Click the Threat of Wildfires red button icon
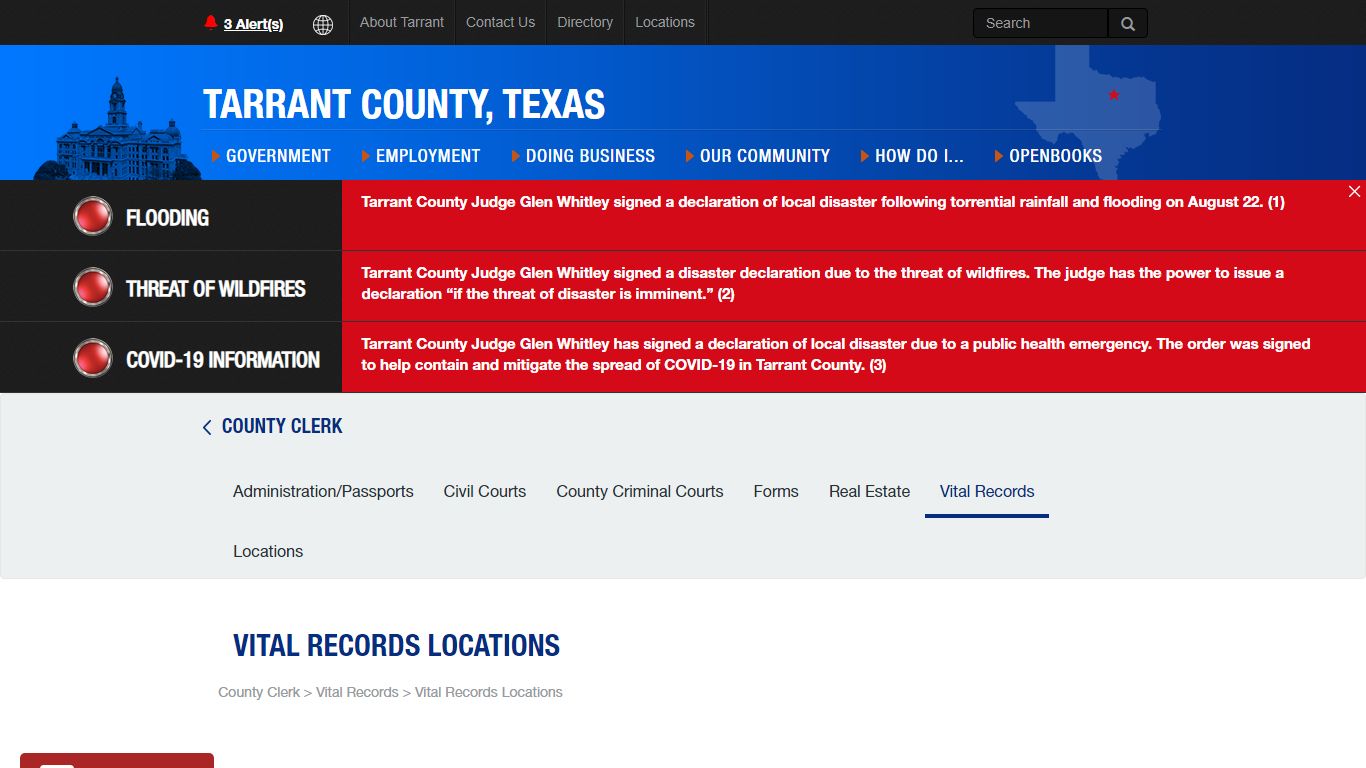Image resolution: width=1366 pixels, height=768 pixels. click(x=93, y=287)
